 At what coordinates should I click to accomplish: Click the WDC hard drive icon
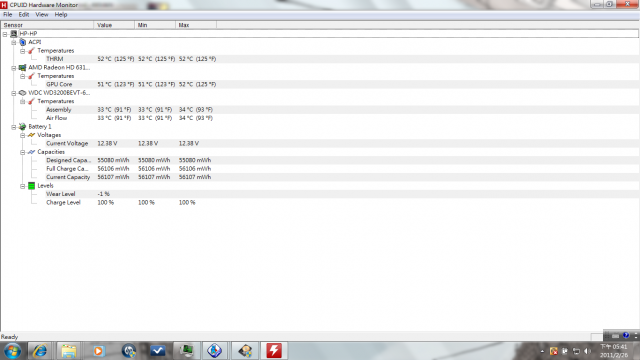tap(22, 93)
